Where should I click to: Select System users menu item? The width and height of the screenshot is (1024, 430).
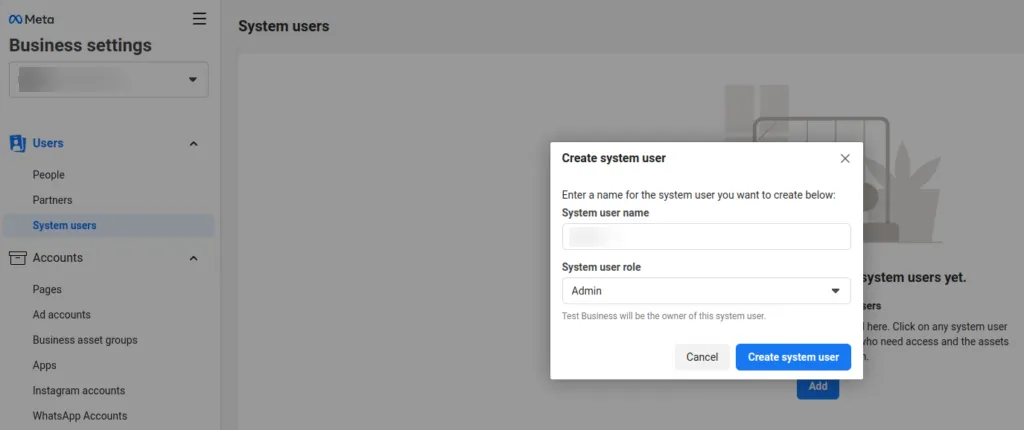(x=64, y=226)
